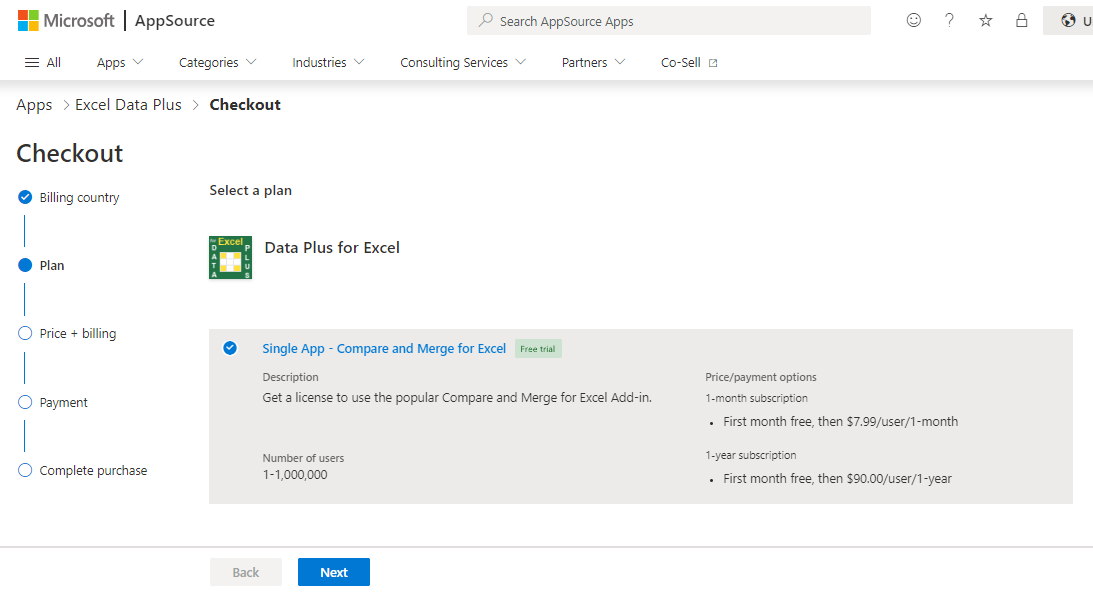Open the Co-Sell external link
This screenshot has height=592, width=1093.
pyautogui.click(x=689, y=62)
